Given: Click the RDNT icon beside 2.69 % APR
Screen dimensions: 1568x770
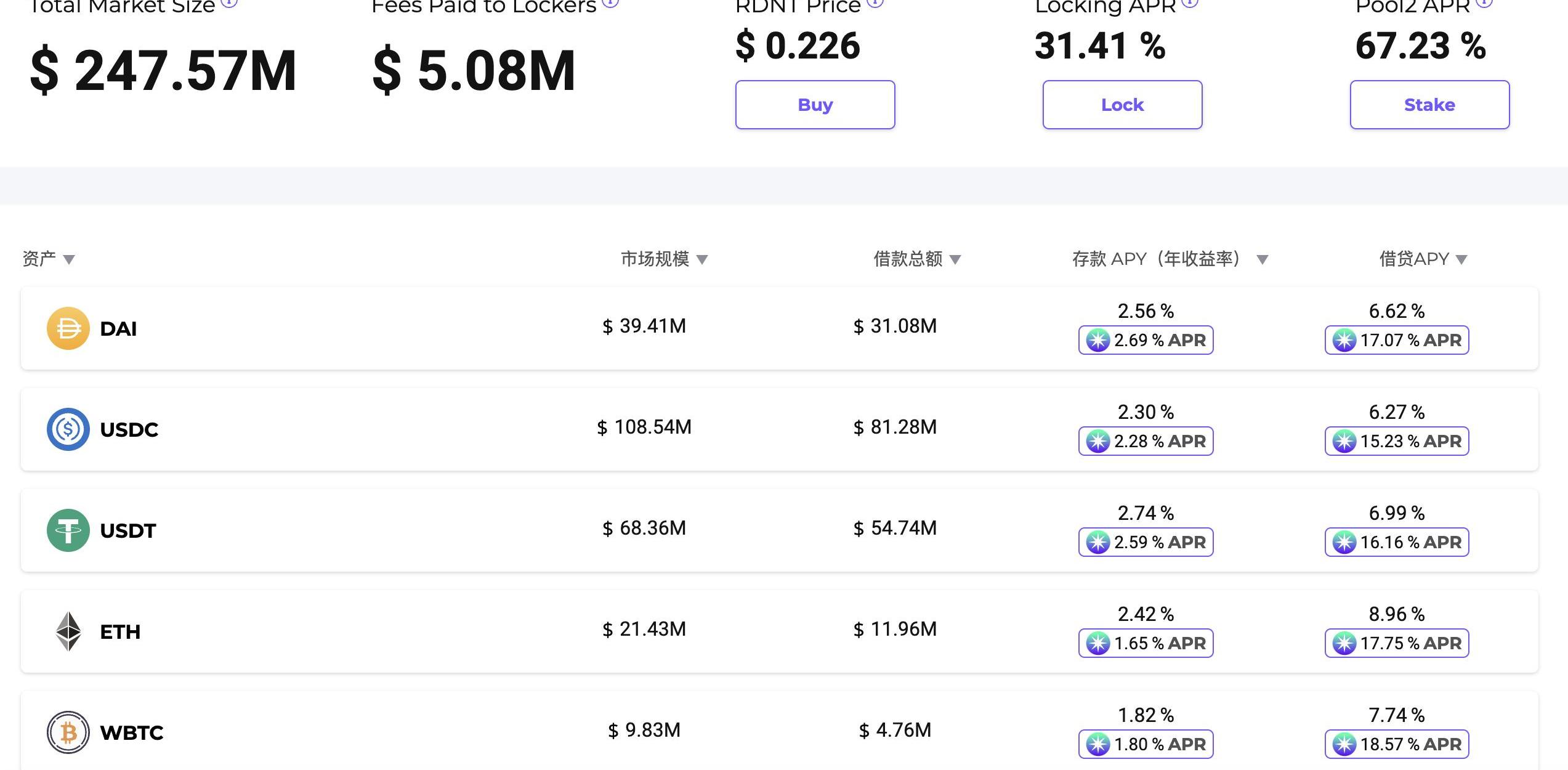Looking at the screenshot, I should coord(1097,340).
